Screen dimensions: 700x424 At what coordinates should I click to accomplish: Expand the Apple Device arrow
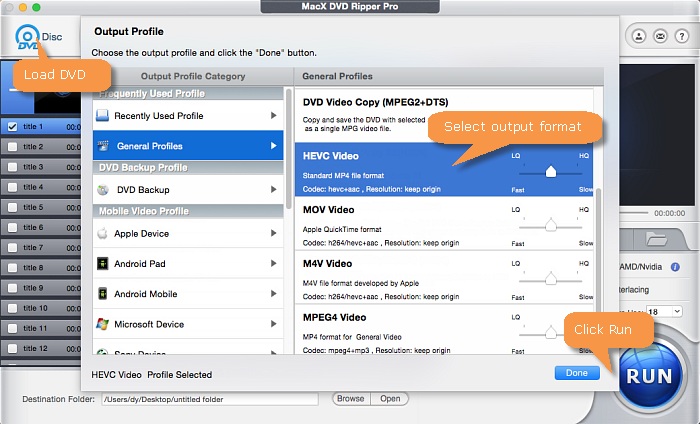click(273, 233)
